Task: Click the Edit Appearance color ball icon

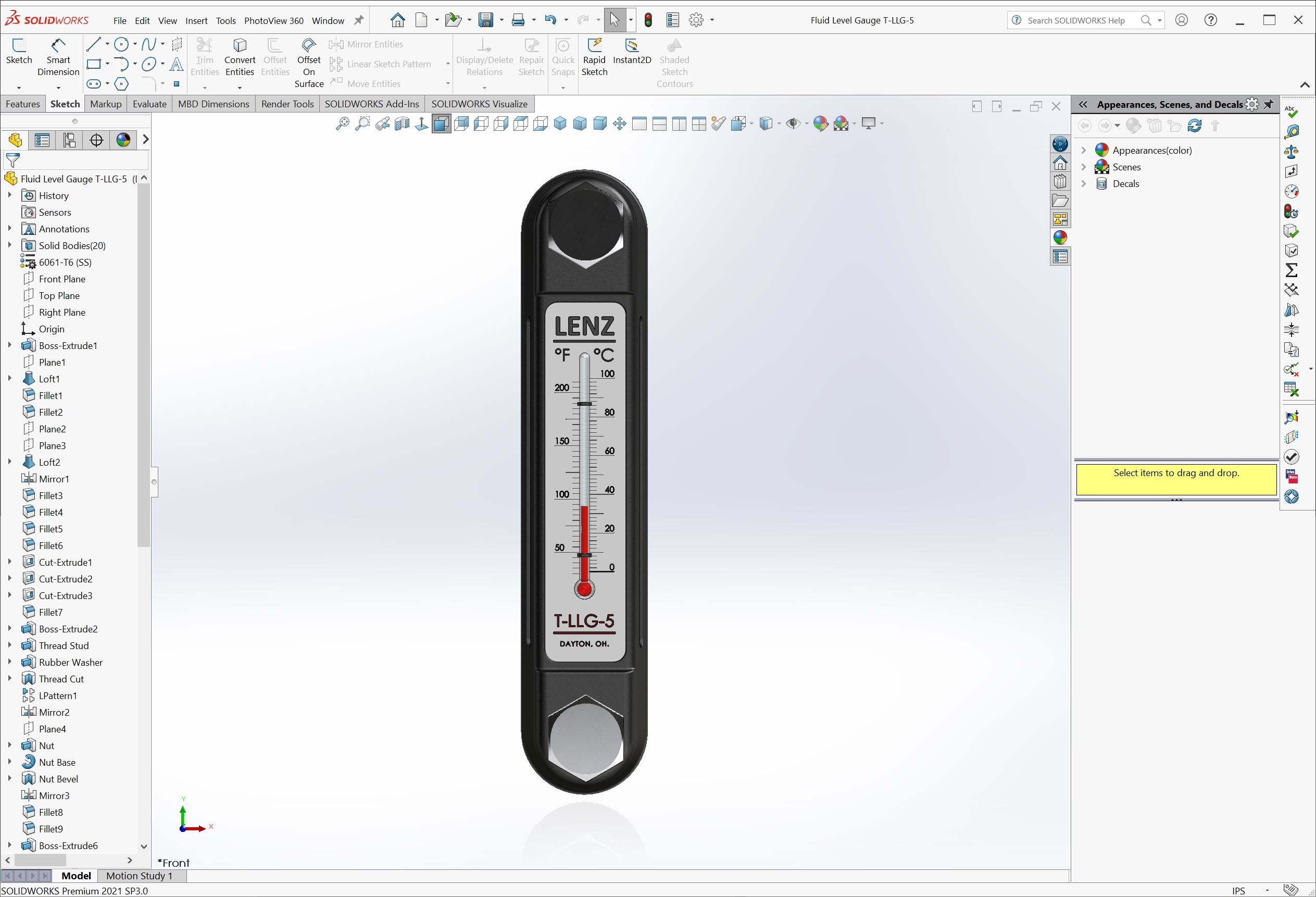Action: pyautogui.click(x=820, y=123)
